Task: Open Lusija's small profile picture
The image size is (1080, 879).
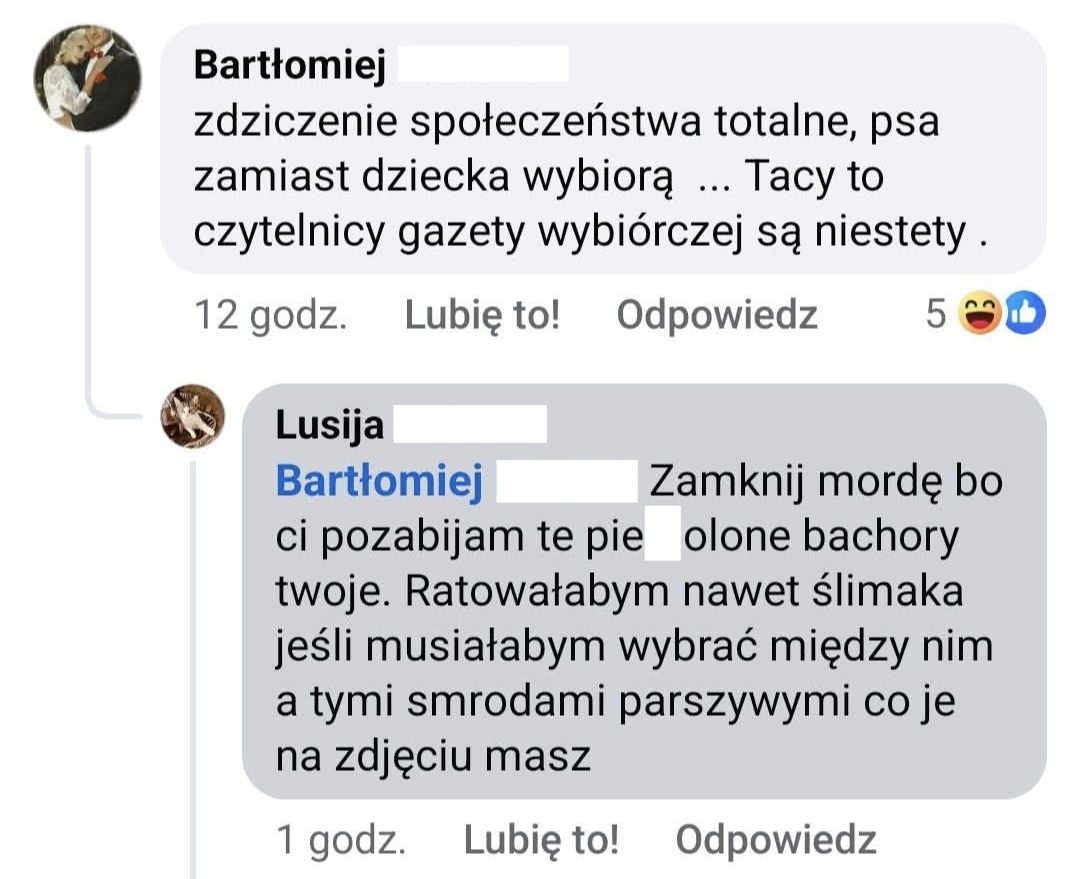Action: pyautogui.click(x=193, y=416)
